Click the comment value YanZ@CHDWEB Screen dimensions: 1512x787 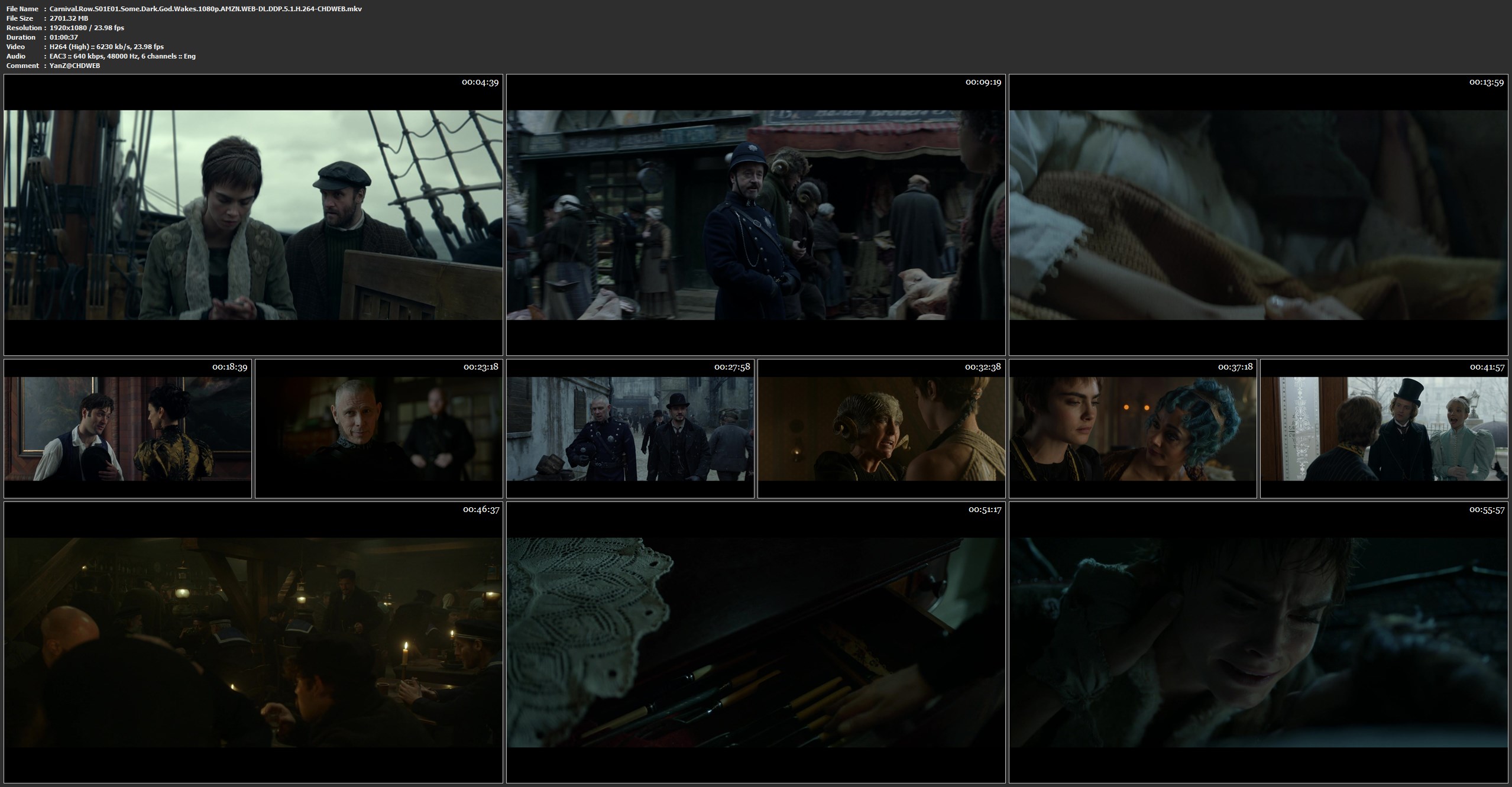(x=75, y=66)
